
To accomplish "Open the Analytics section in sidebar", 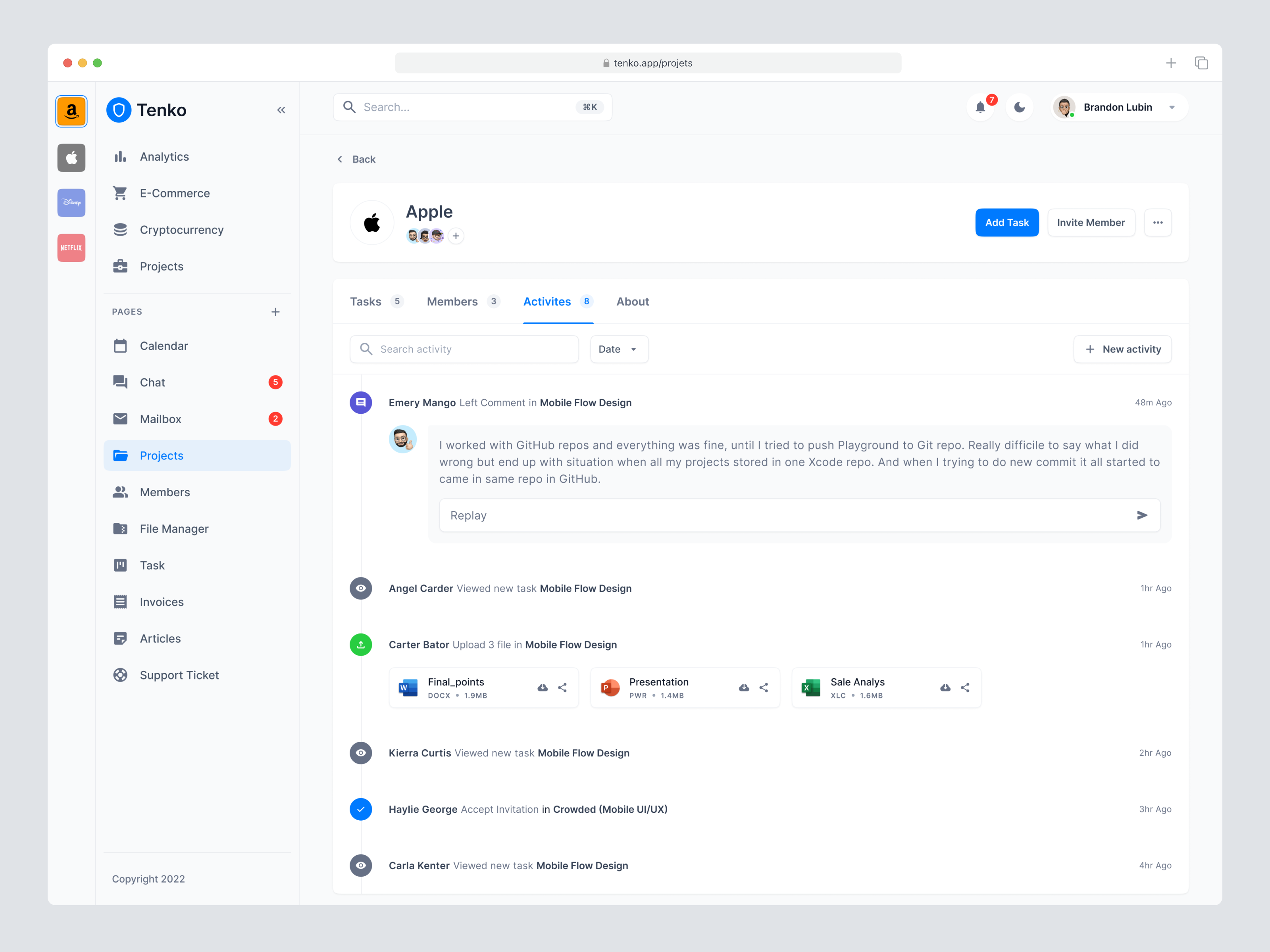I will [x=164, y=156].
